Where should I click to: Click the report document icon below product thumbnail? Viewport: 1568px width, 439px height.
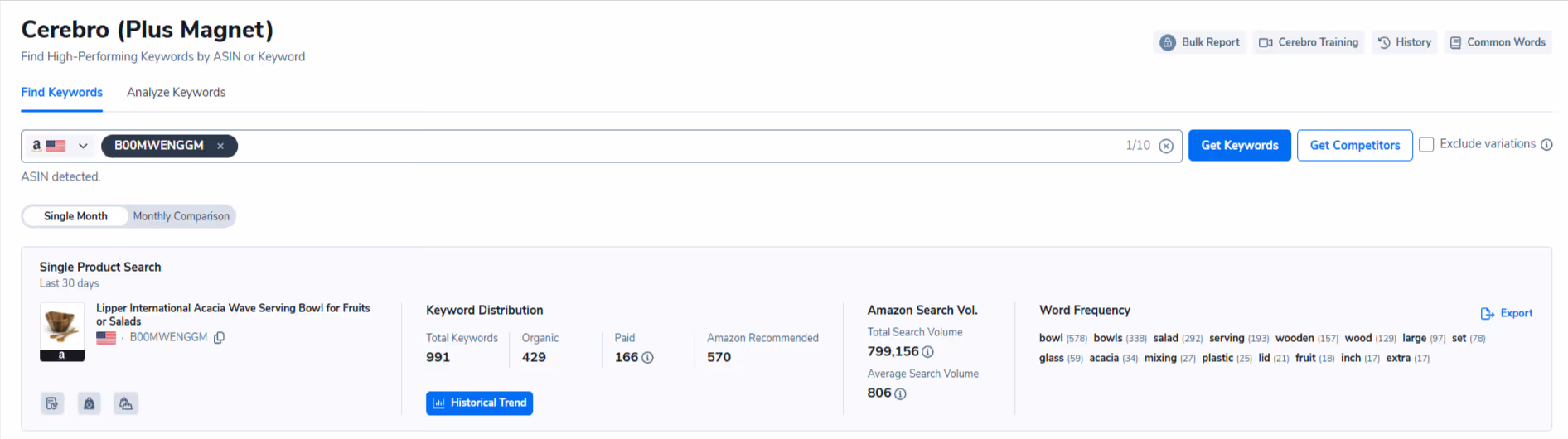pyautogui.click(x=52, y=403)
